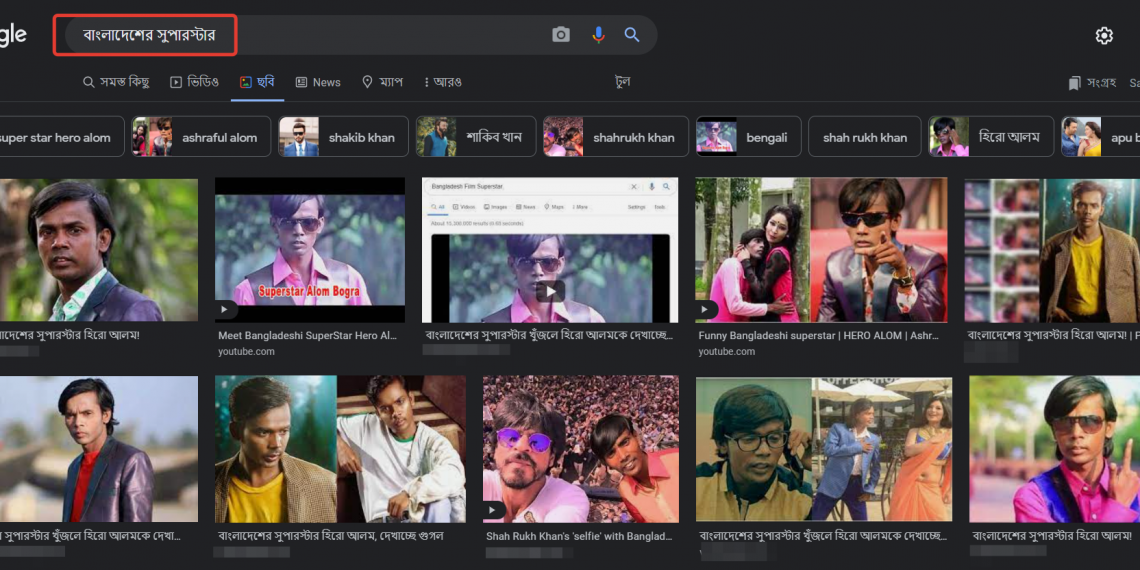Open the Shah Rukh Khan selfie thumbnail
The height and width of the screenshot is (570, 1140).
[x=581, y=449]
